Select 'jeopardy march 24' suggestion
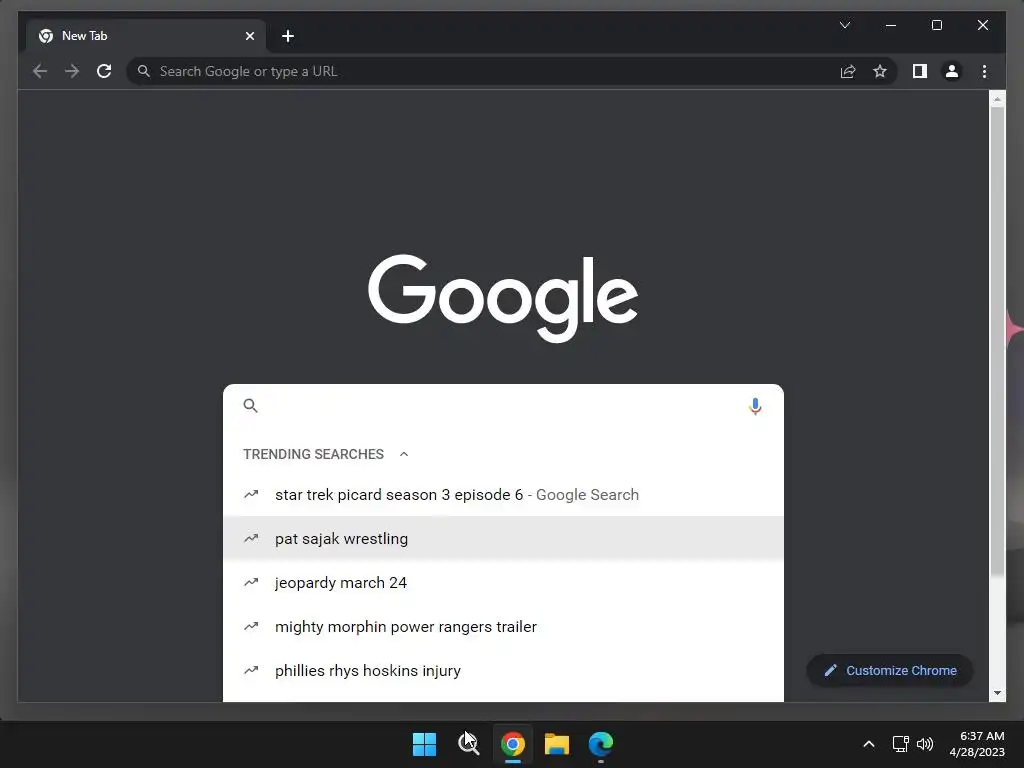The height and width of the screenshot is (768, 1024). tap(503, 583)
